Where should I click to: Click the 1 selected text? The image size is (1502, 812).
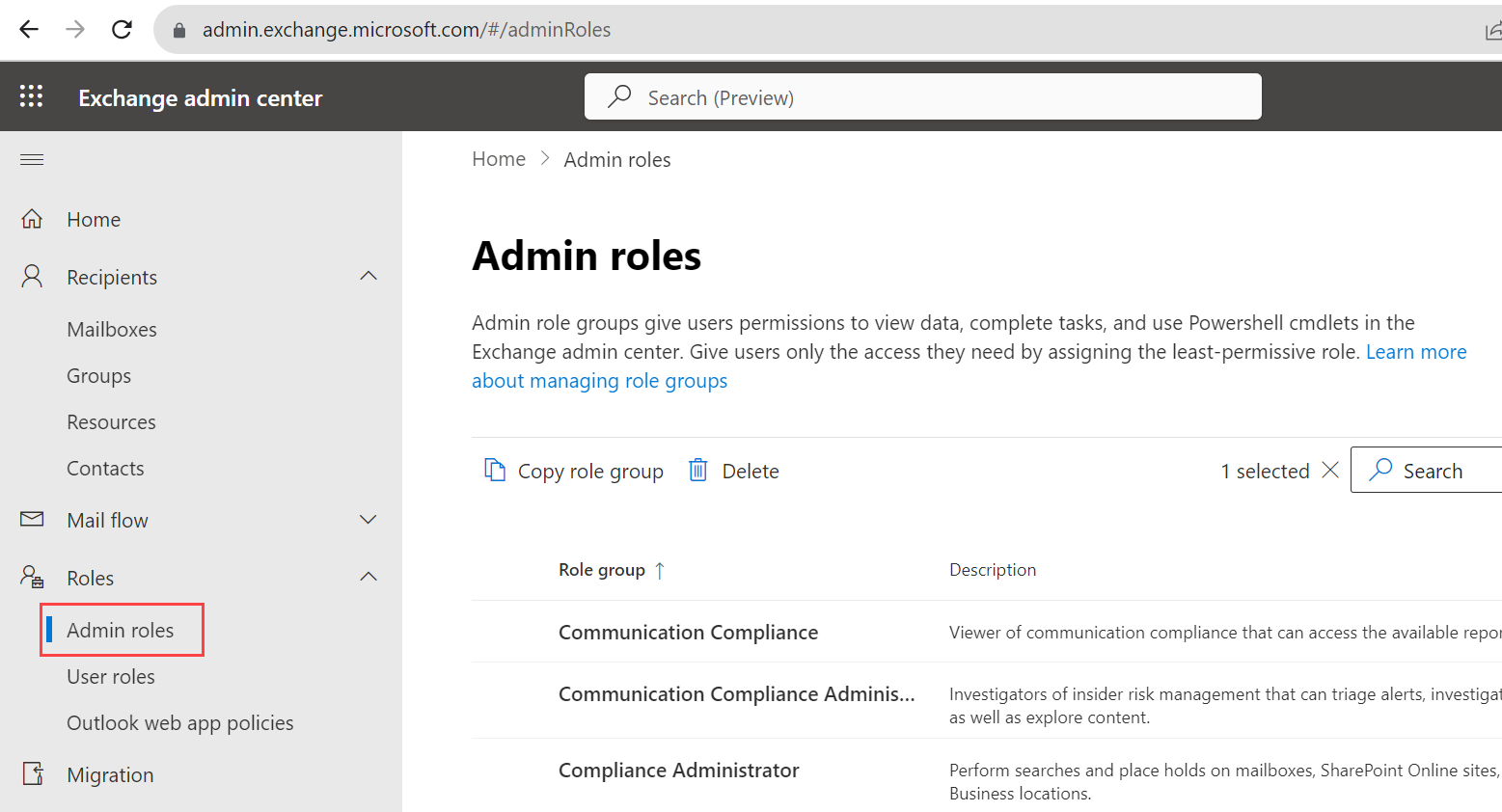click(1266, 471)
